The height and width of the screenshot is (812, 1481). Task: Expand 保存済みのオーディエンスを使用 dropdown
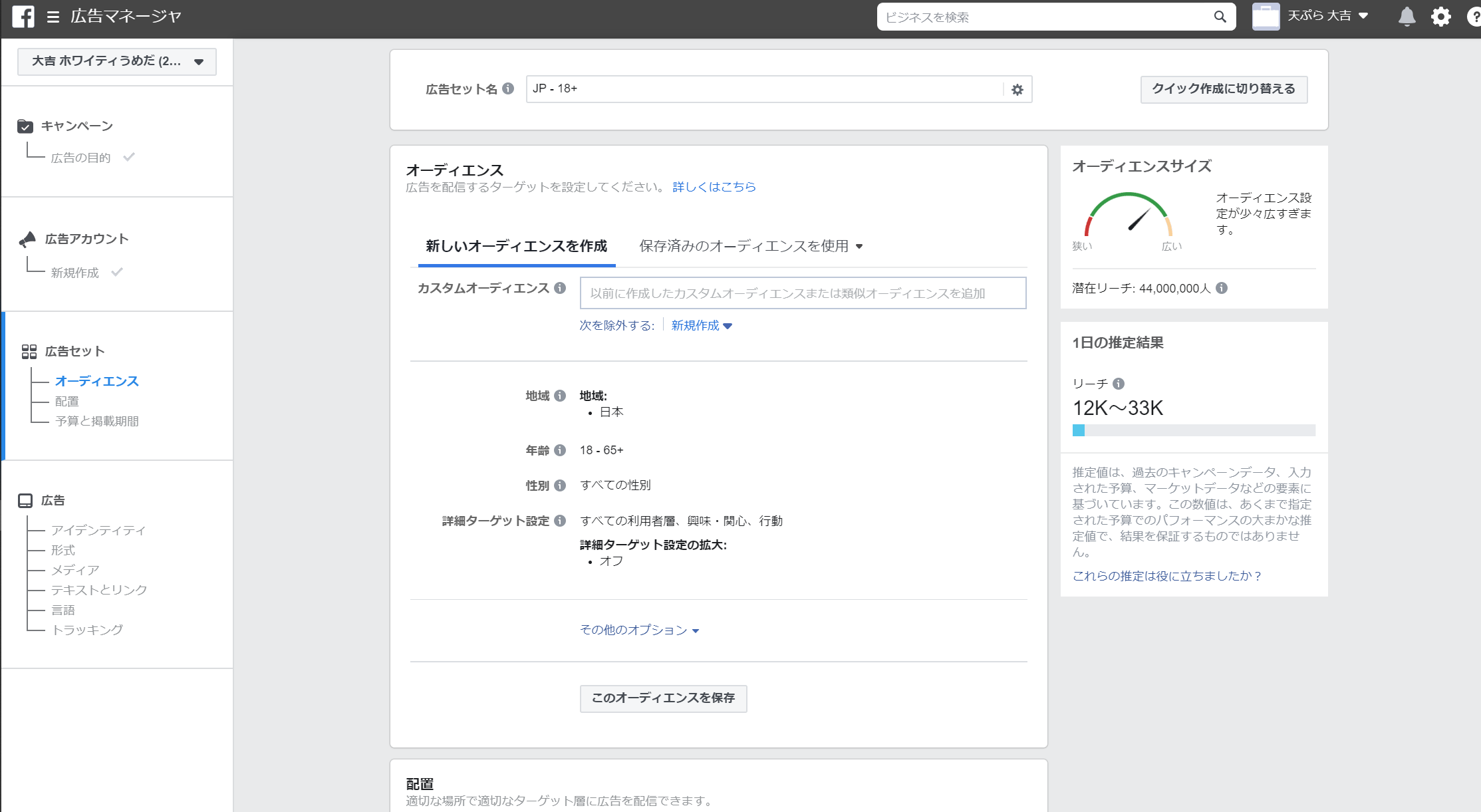751,247
